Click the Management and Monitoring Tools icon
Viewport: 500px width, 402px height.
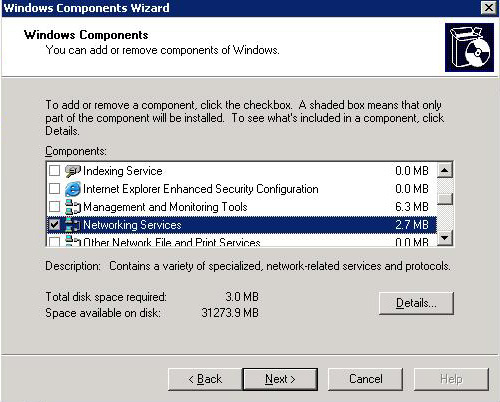[73, 207]
